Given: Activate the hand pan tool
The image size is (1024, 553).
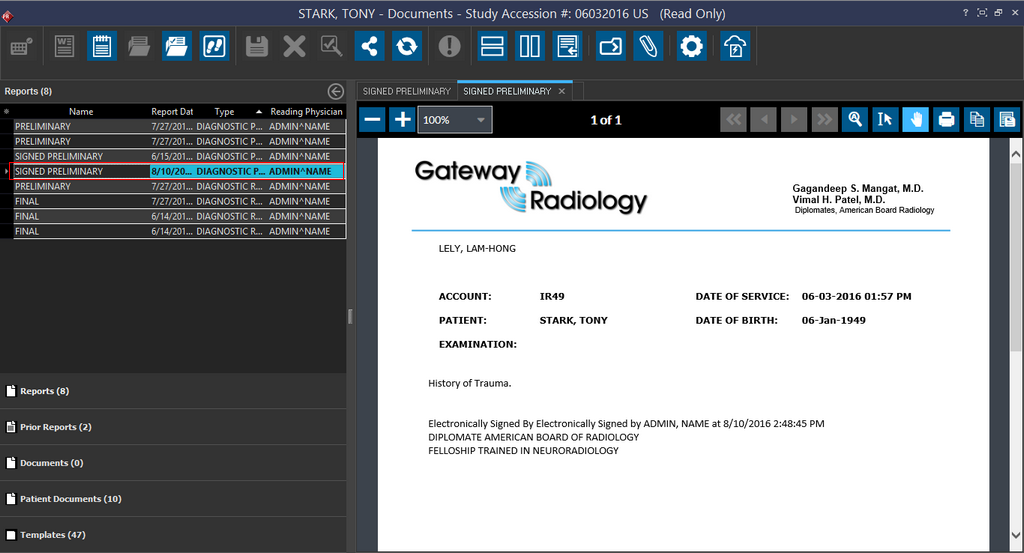Looking at the screenshot, I should pyautogui.click(x=915, y=120).
